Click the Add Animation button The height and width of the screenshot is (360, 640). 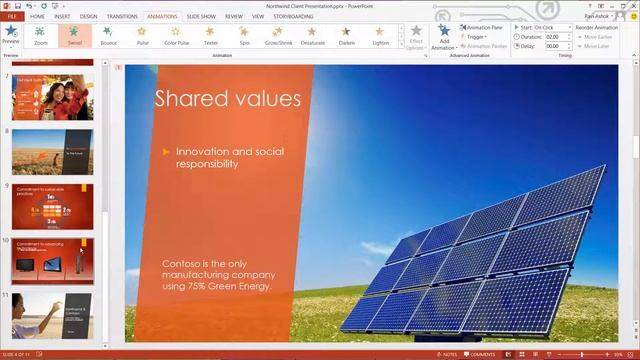point(444,37)
